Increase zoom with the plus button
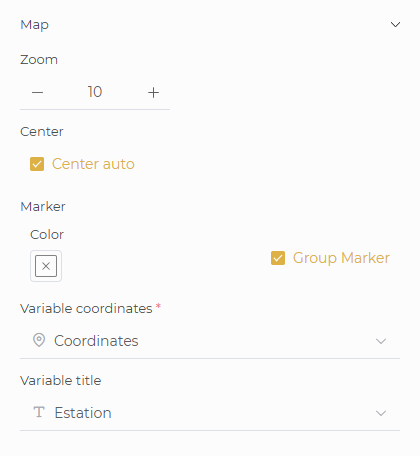This screenshot has width=420, height=456. [153, 92]
